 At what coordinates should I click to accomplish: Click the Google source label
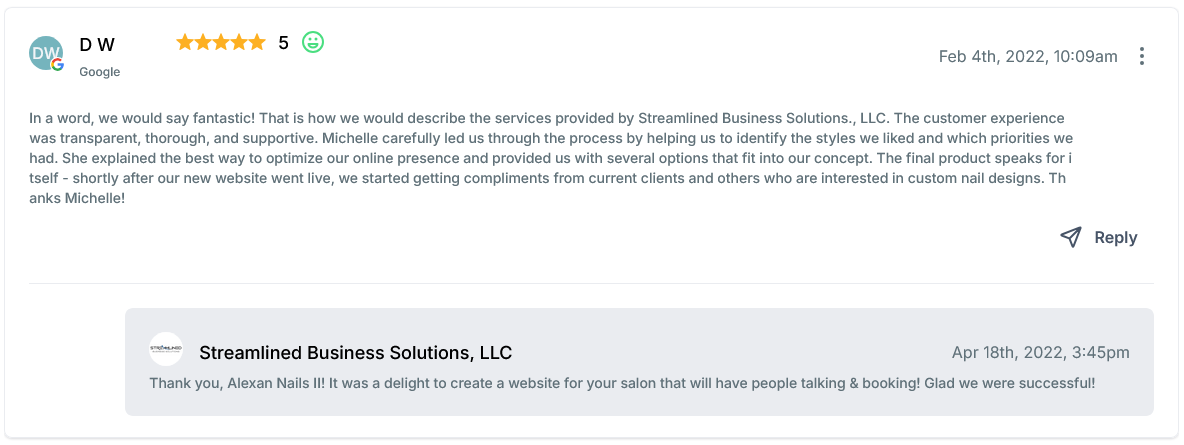tap(100, 72)
